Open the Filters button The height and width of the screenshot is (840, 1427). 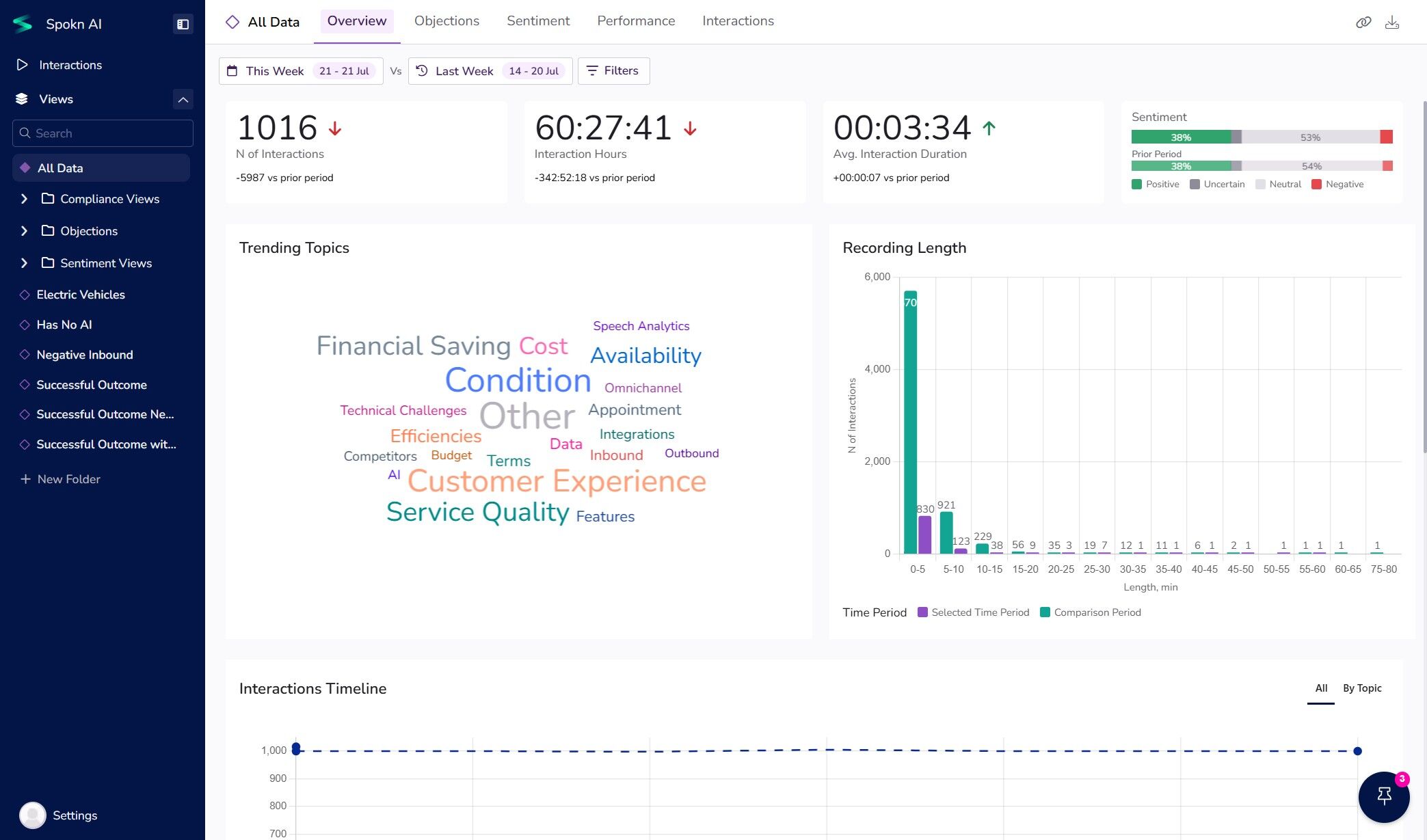(613, 71)
